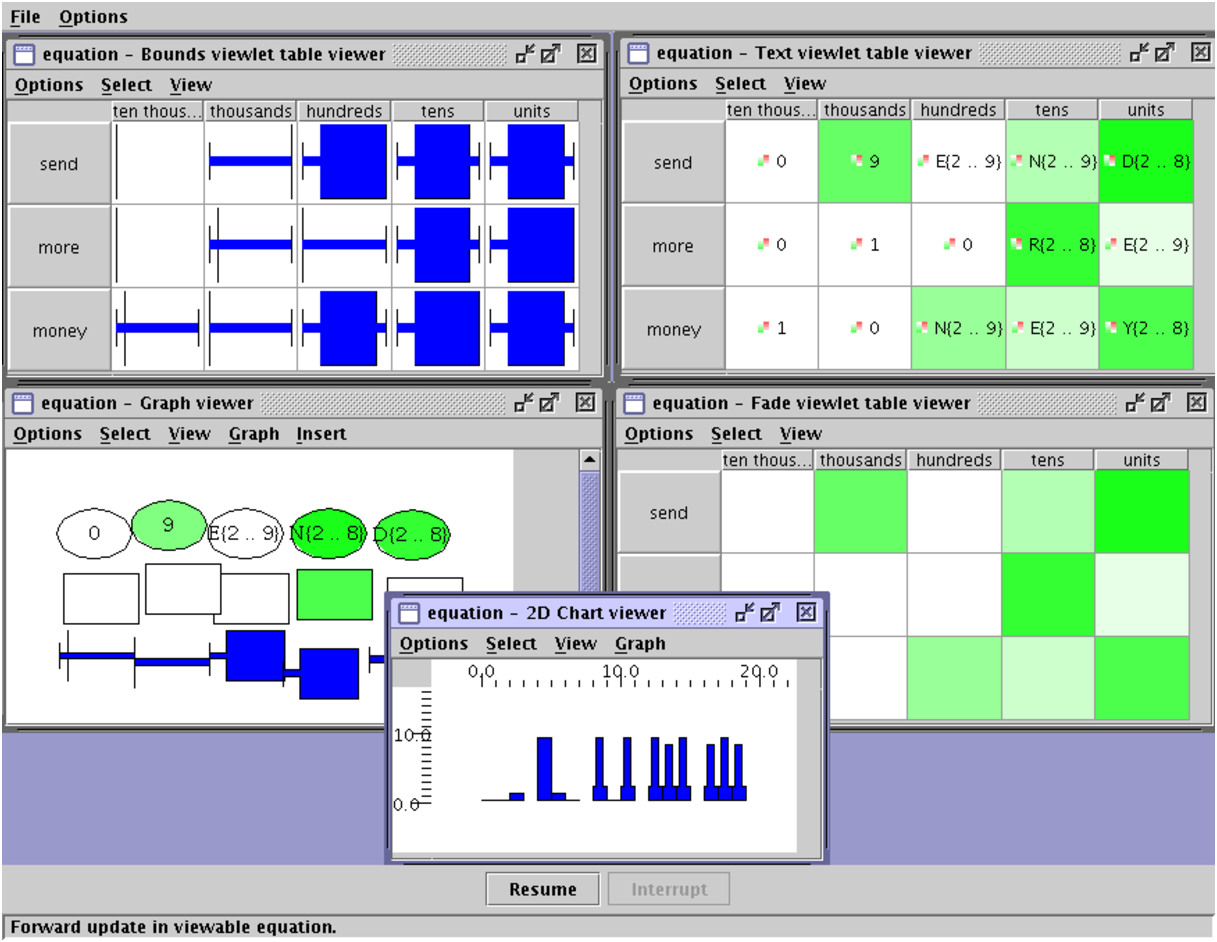
Task: Expand Options menu in Text viewlet viewer
Action: tap(662, 84)
